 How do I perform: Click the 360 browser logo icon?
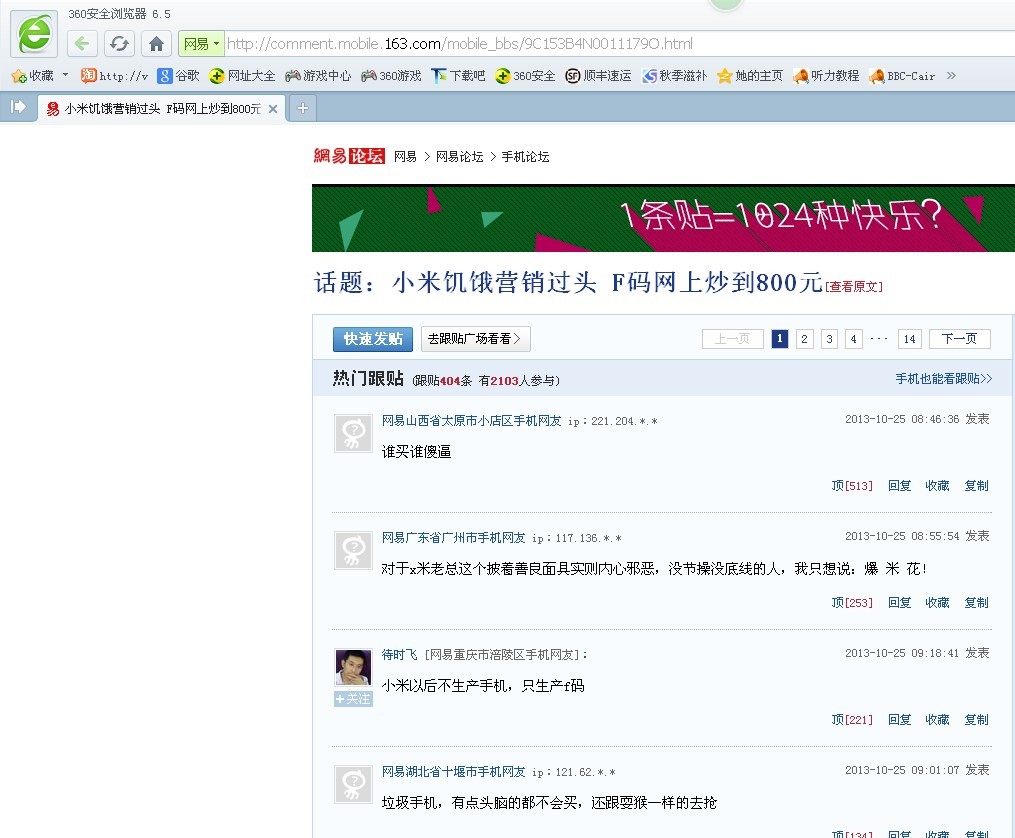(34, 34)
